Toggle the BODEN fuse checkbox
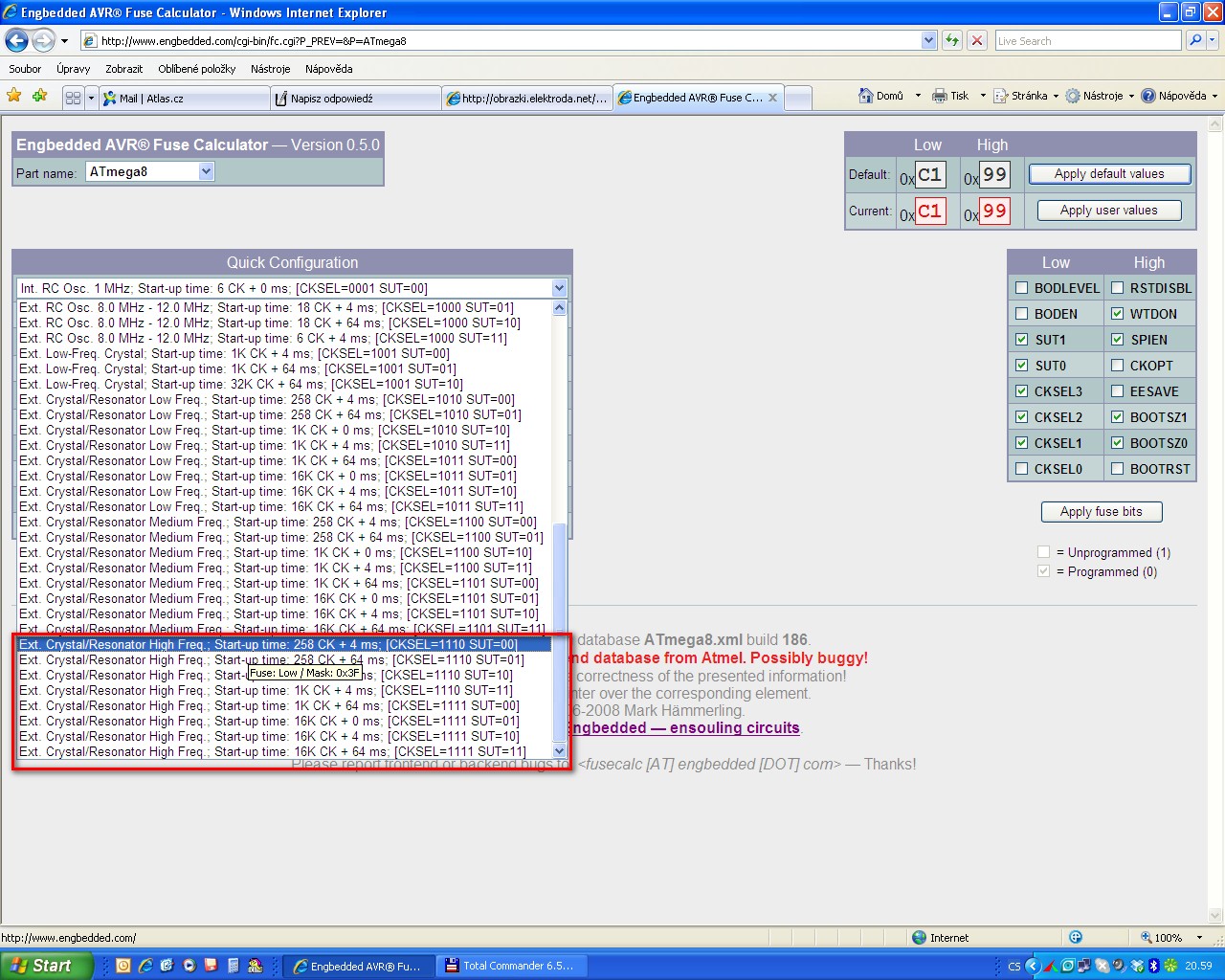 pos(1021,314)
